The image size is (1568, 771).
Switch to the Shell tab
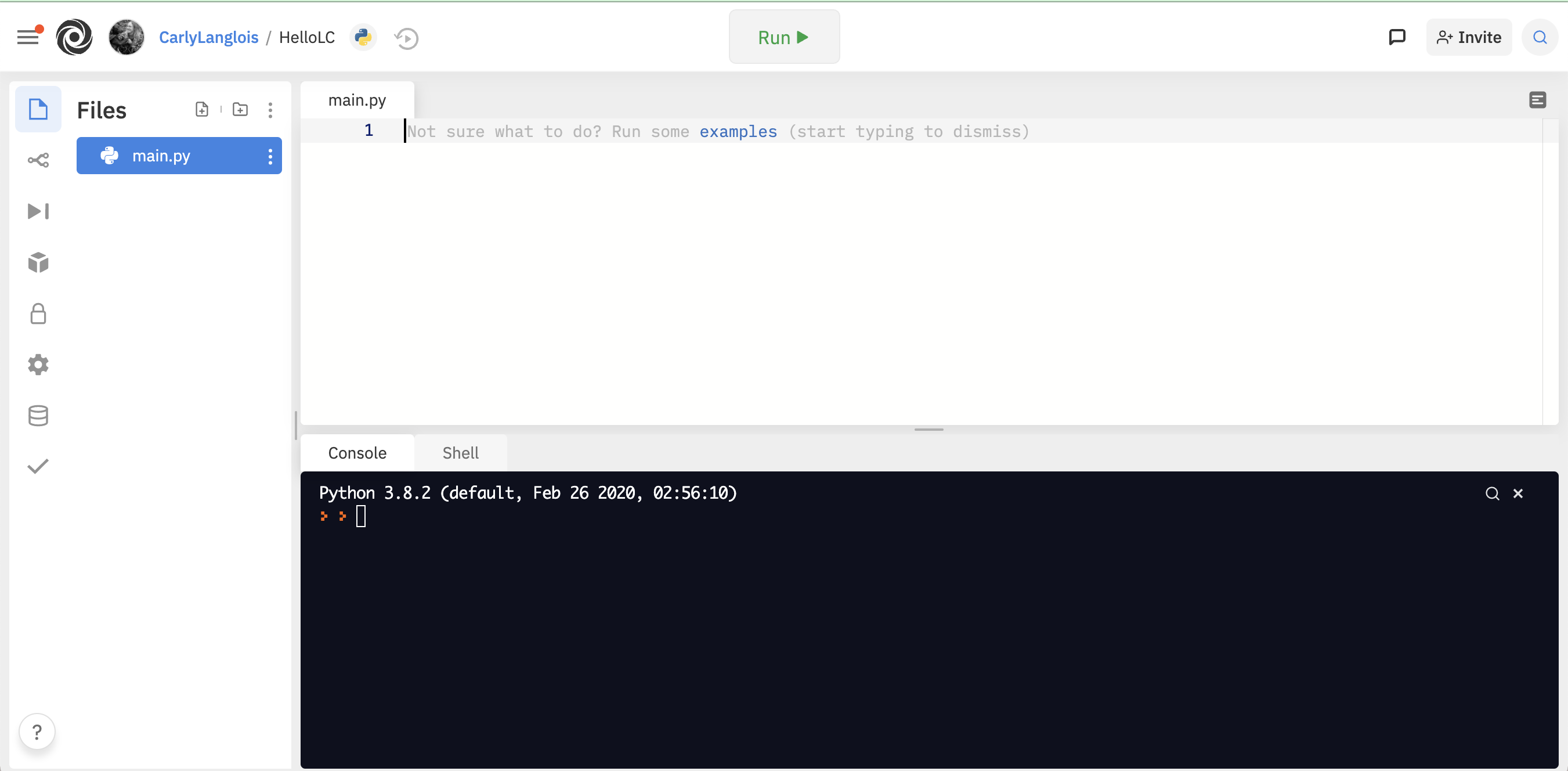pyautogui.click(x=460, y=453)
